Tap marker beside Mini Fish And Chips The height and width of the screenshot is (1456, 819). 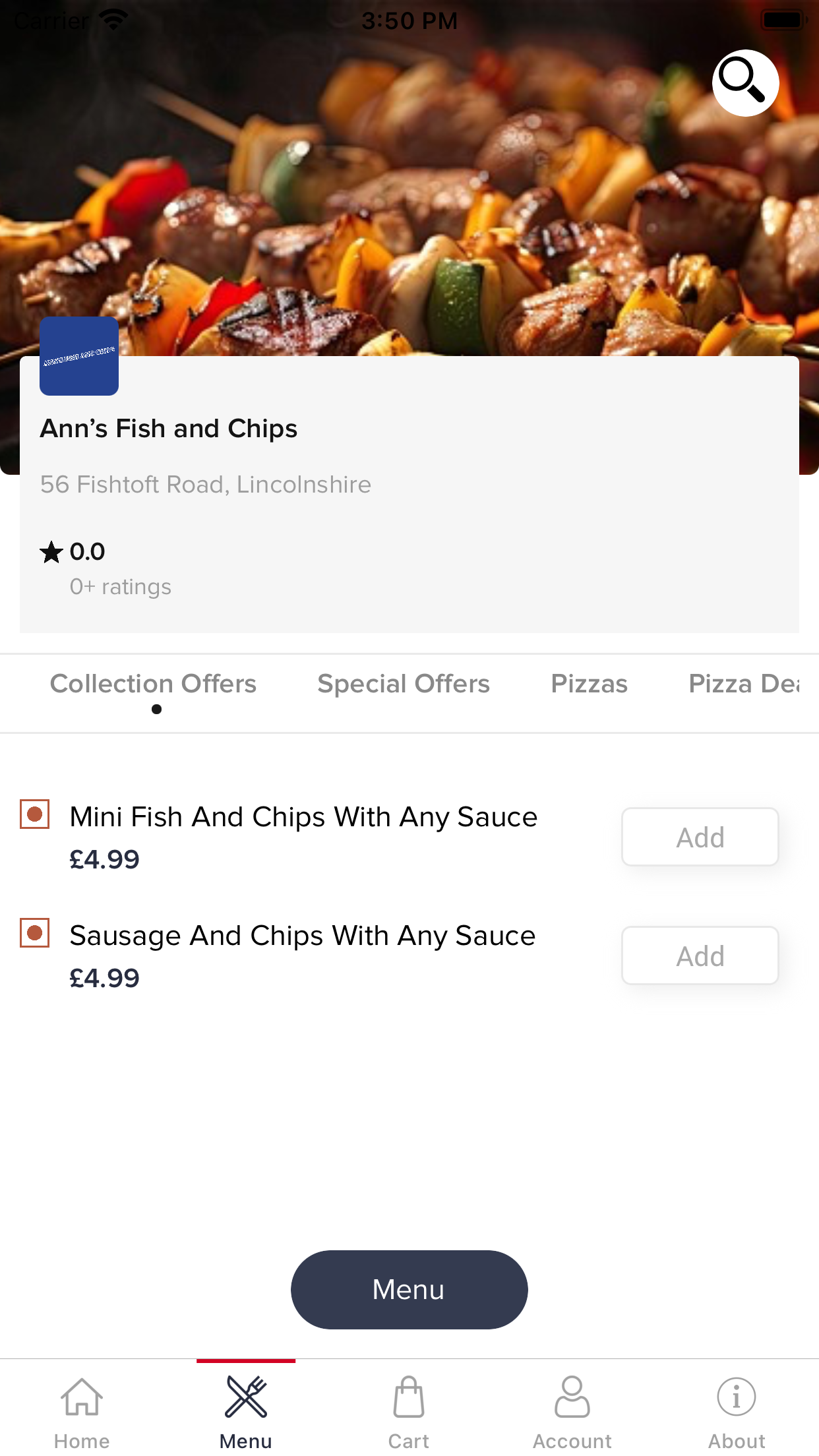coord(35,814)
